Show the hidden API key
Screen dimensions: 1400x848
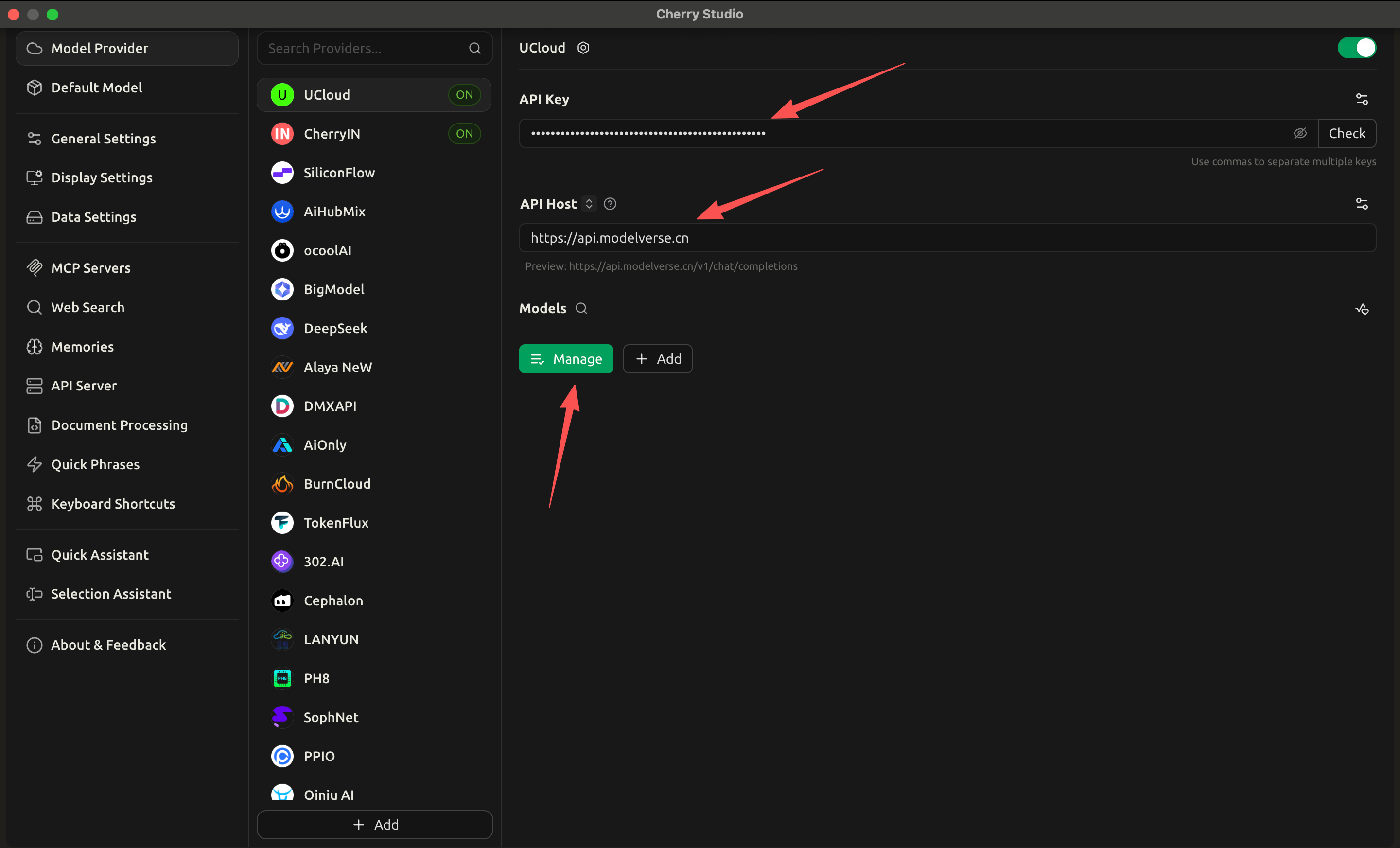[1299, 134]
